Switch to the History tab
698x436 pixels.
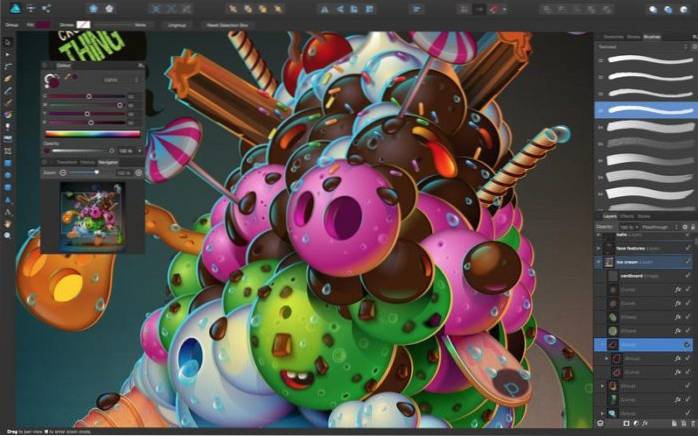pyautogui.click(x=87, y=163)
